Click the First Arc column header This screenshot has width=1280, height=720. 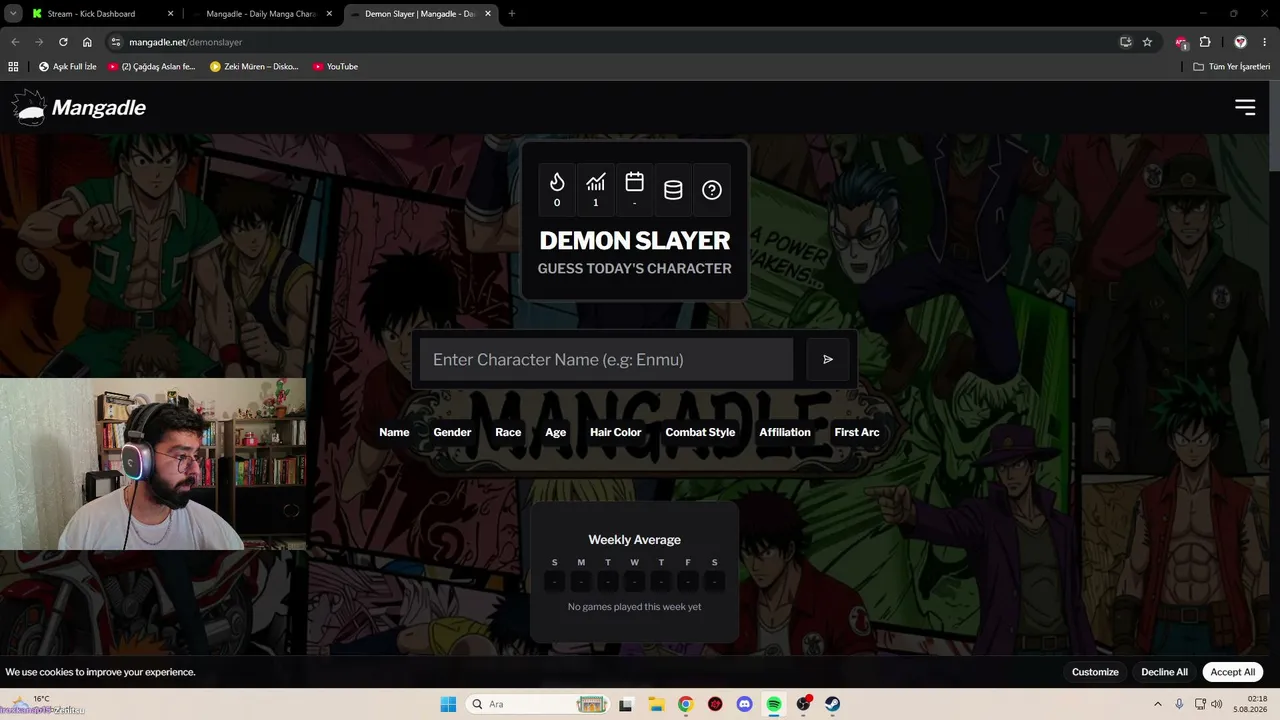[x=857, y=432]
